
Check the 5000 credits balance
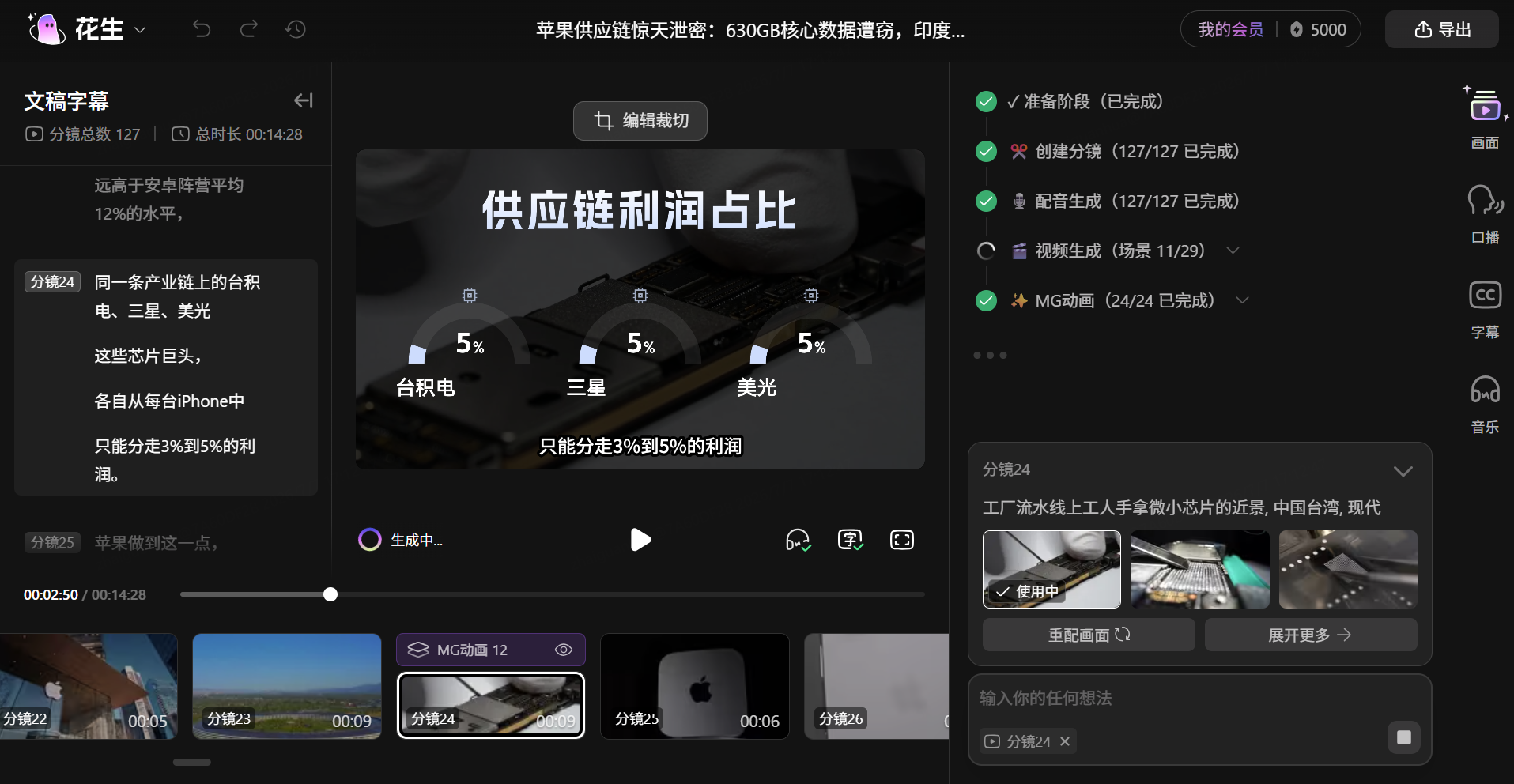pos(1319,29)
